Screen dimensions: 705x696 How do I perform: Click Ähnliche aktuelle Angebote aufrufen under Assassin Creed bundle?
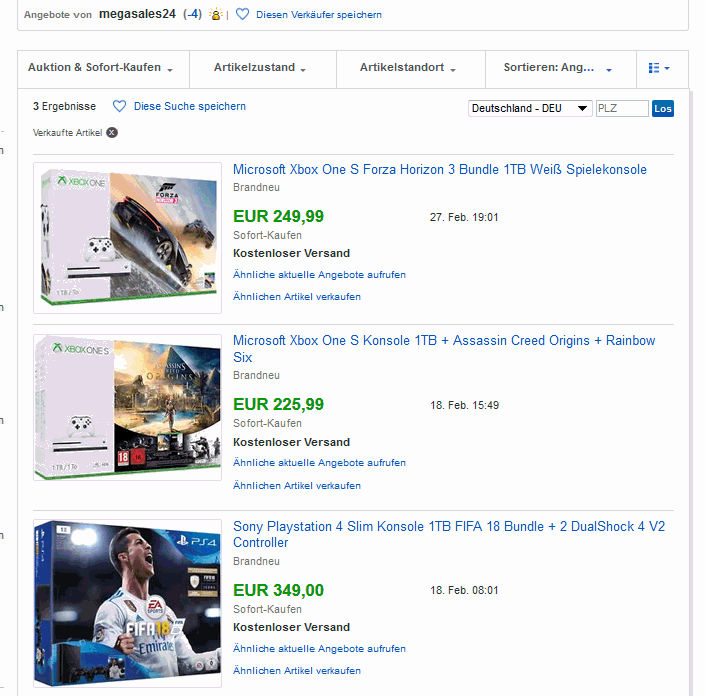pos(319,463)
